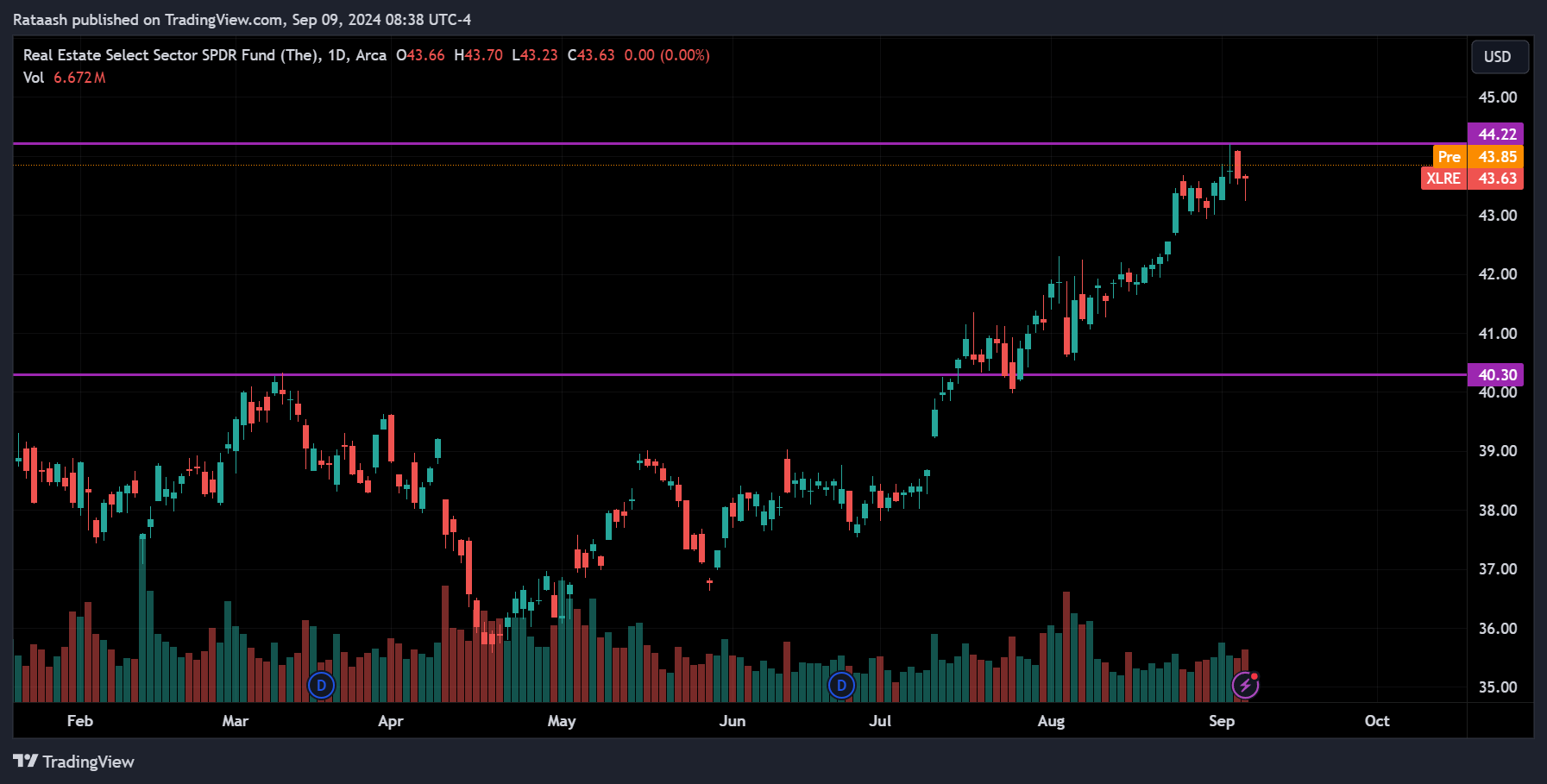1547x784 pixels.
Task: Click the 1D interval label in the chart title
Action: pyautogui.click(x=336, y=55)
